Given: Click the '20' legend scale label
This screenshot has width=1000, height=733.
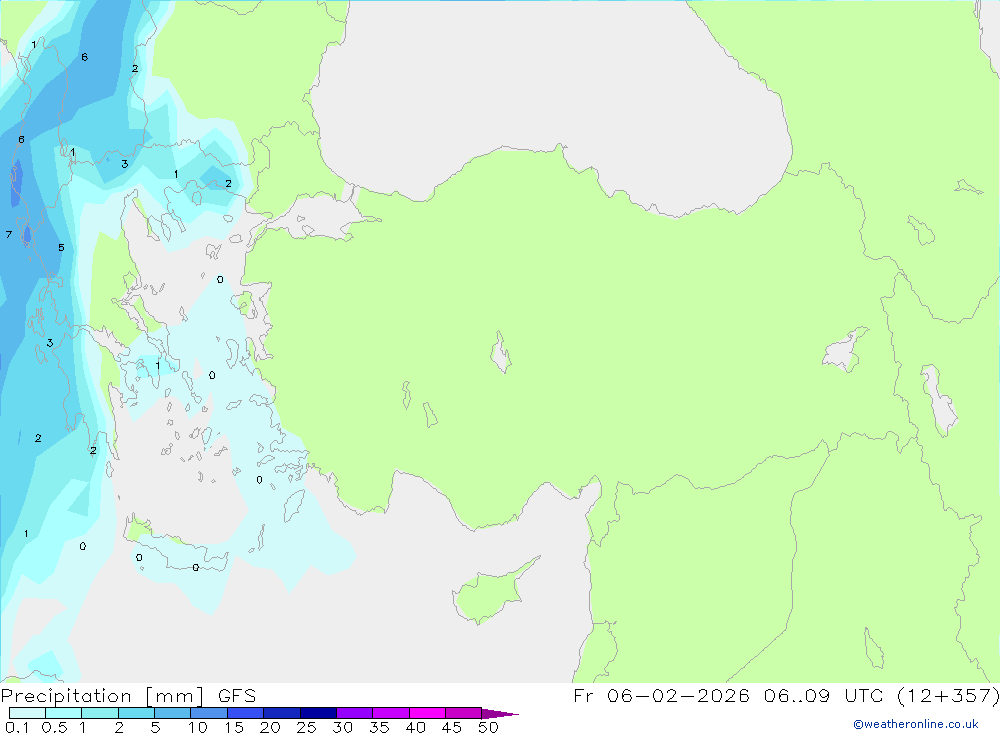Looking at the screenshot, I should 270,727.
